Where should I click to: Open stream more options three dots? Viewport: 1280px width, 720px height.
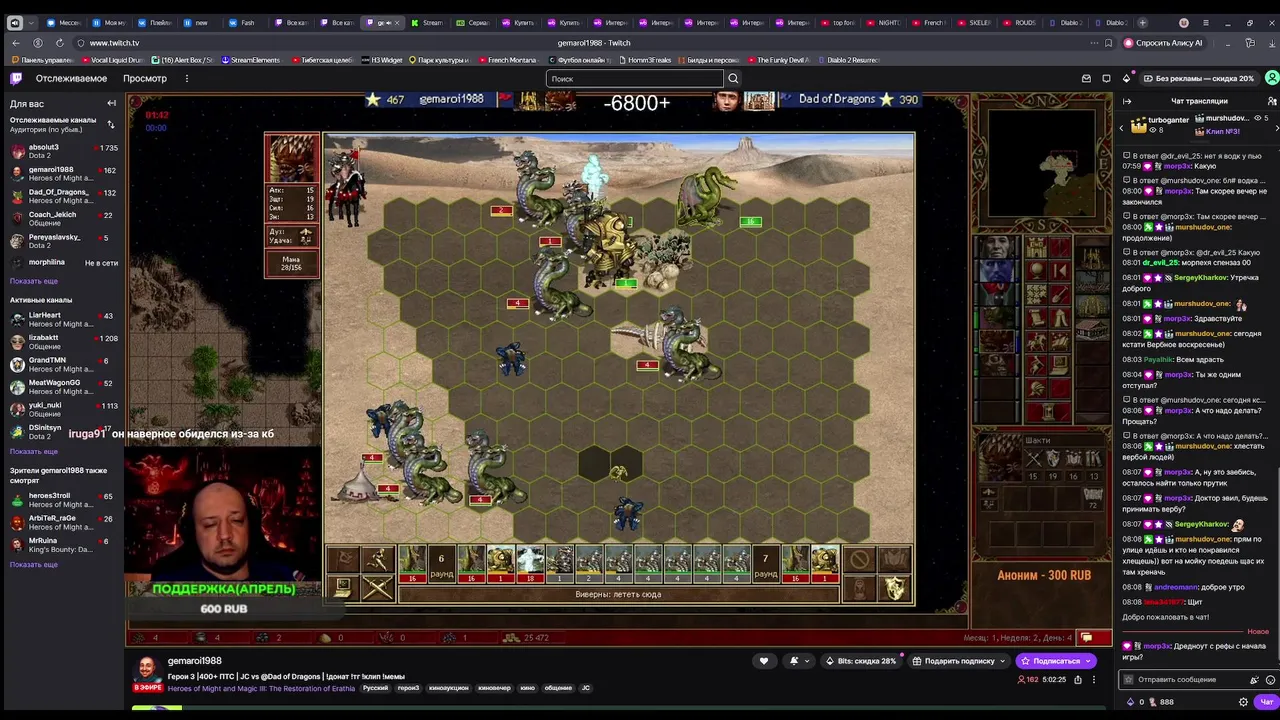[x=1094, y=680]
